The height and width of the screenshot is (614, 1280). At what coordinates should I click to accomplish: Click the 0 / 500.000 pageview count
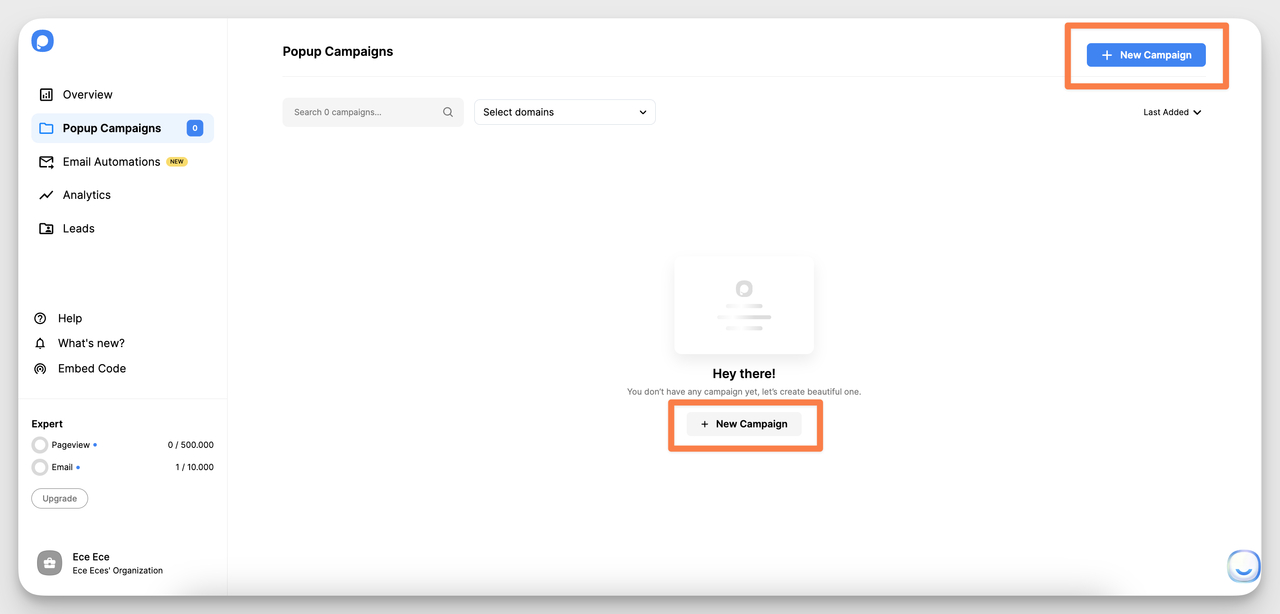point(190,445)
